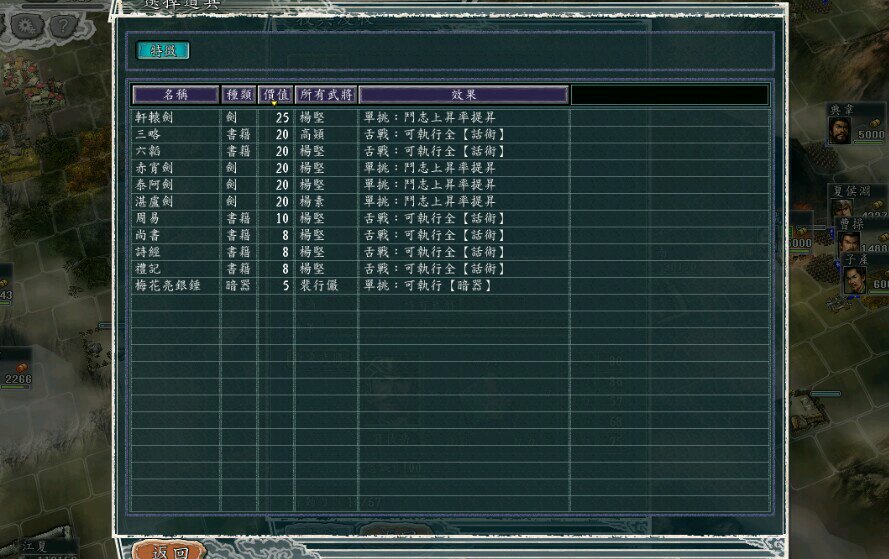Open the question mark help icon
Image resolution: width=889 pixels, height=559 pixels.
[63, 25]
